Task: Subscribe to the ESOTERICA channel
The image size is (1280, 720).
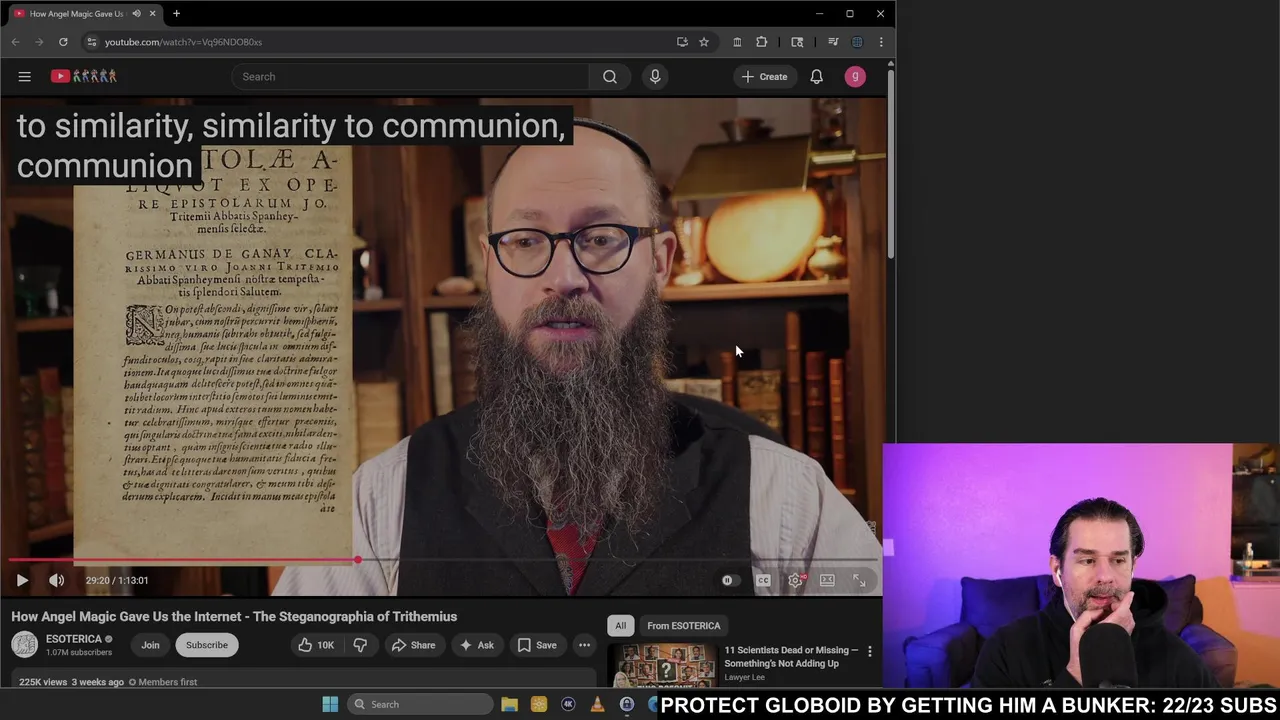Action: (x=207, y=645)
